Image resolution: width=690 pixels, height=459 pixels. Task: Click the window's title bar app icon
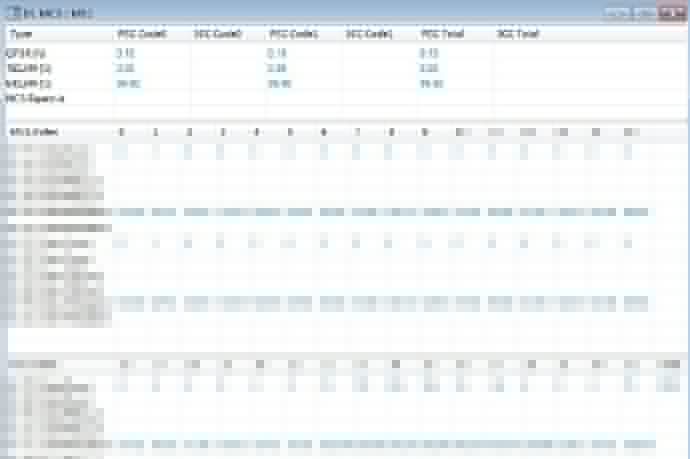[x=15, y=13]
